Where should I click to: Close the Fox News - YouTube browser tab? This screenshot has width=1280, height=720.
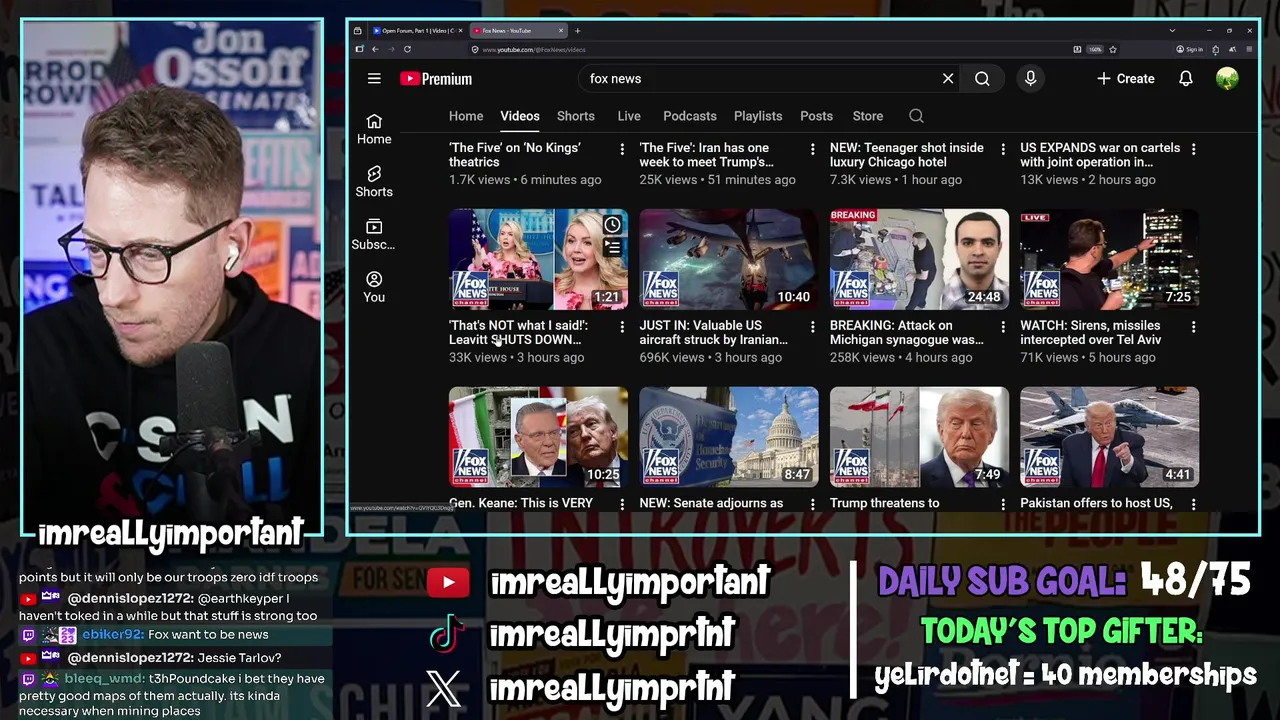coord(562,31)
